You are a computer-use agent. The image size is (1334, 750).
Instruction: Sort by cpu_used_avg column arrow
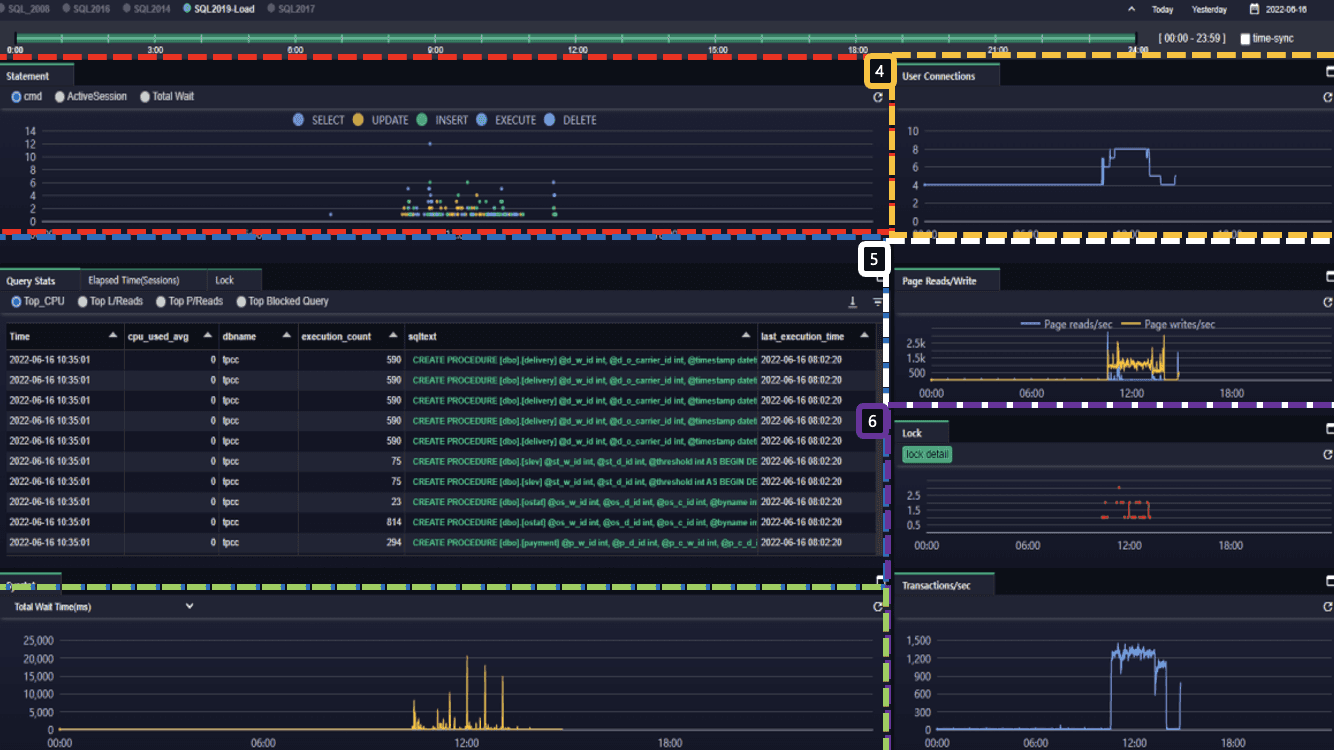208,336
